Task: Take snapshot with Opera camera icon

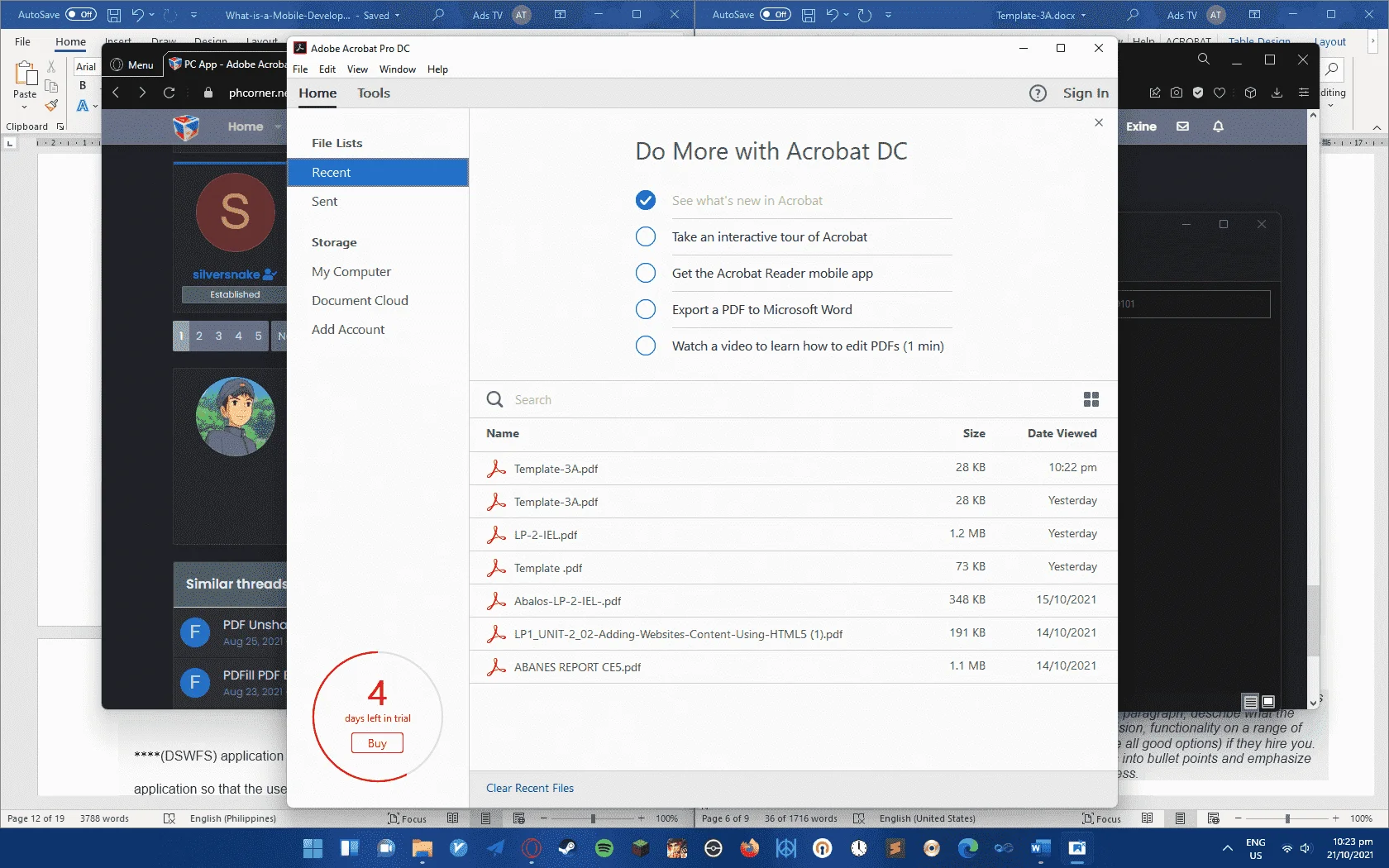Action: point(1177,93)
